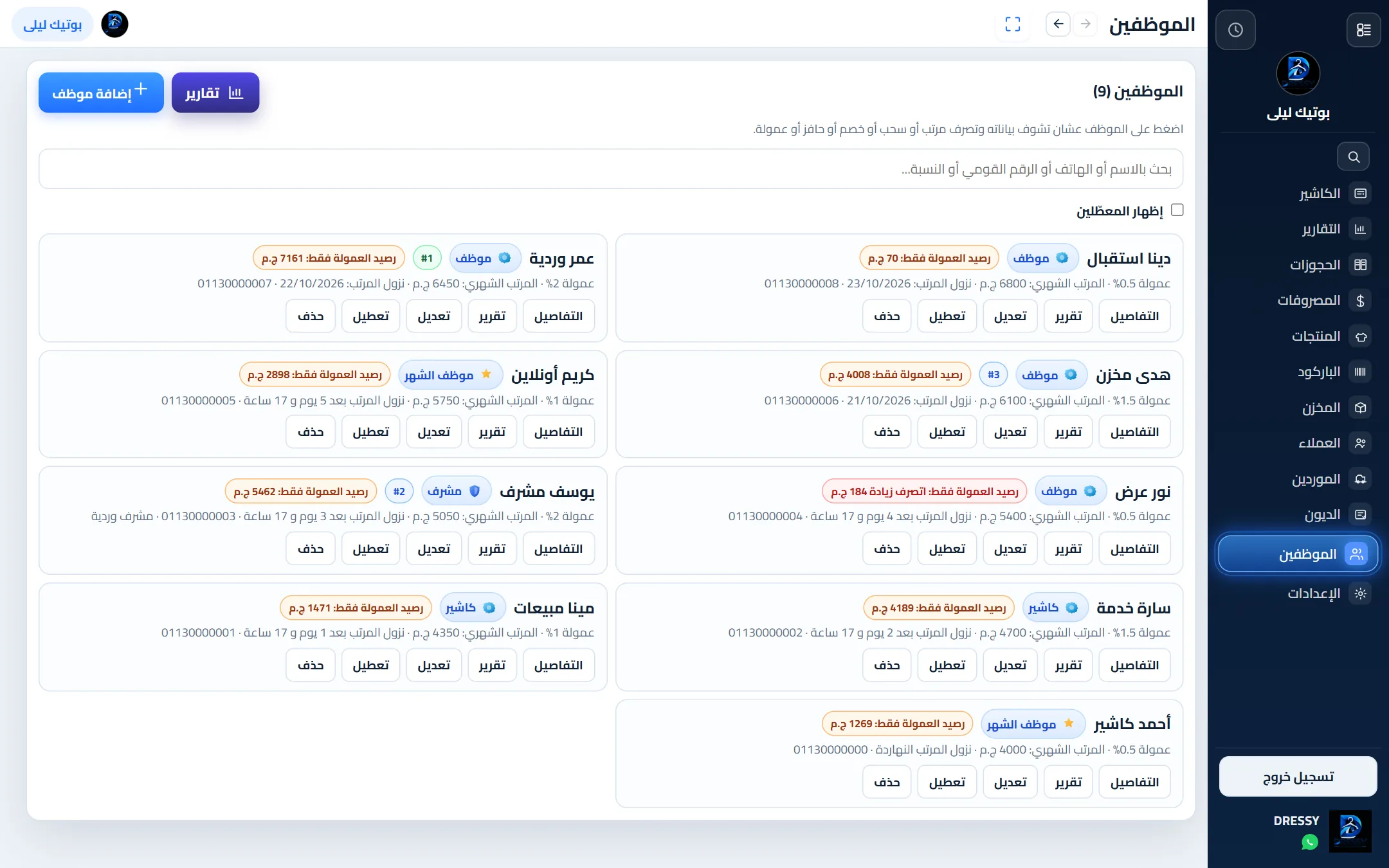This screenshot has width=1389, height=868.
Task: Click تسجيل خروج button
Action: (x=1298, y=777)
